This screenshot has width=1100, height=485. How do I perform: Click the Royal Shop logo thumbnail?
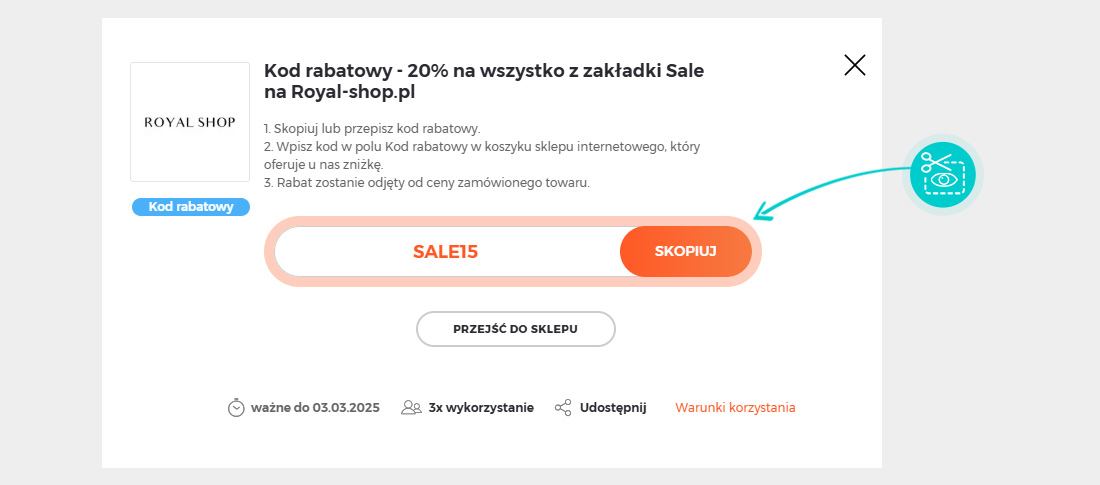pyautogui.click(x=190, y=122)
